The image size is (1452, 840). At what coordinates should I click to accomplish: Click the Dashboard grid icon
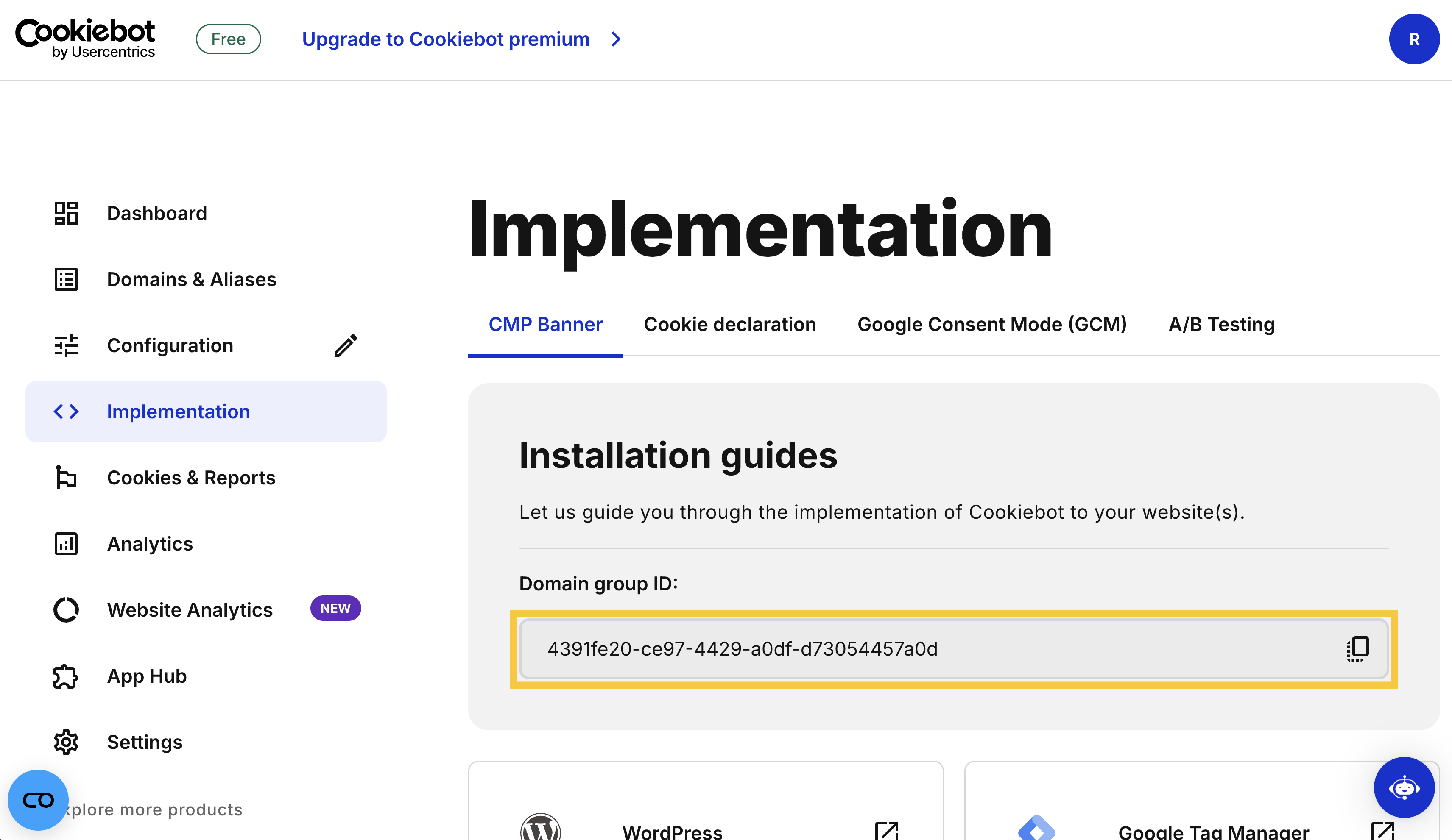(x=66, y=213)
